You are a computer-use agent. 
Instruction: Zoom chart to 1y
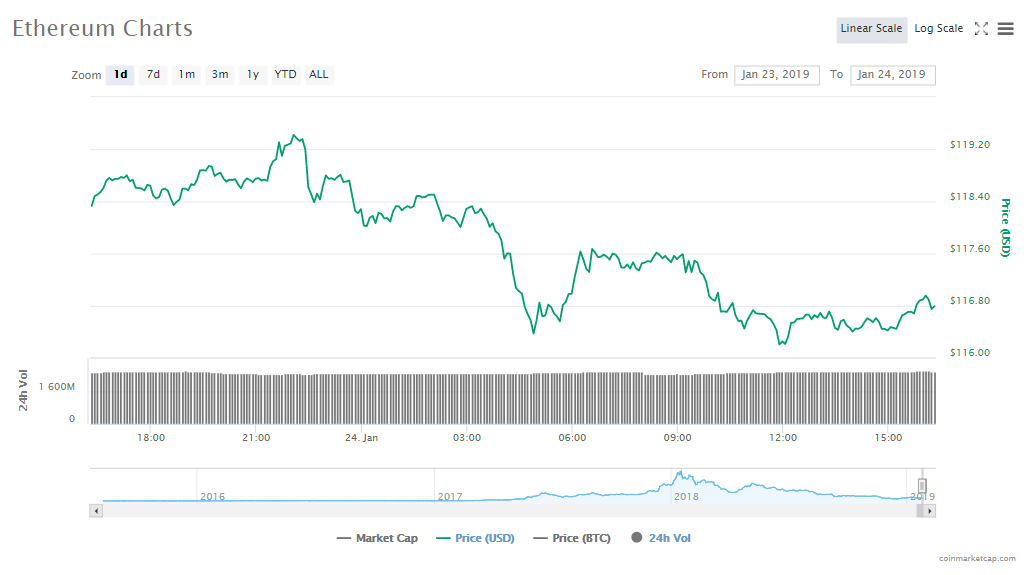click(253, 75)
